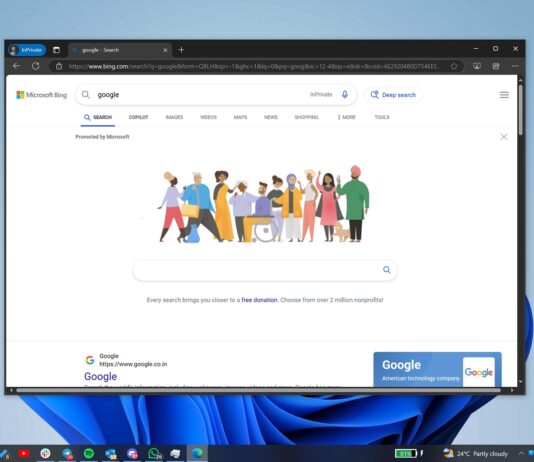Click the microphone voice search icon

coord(345,94)
